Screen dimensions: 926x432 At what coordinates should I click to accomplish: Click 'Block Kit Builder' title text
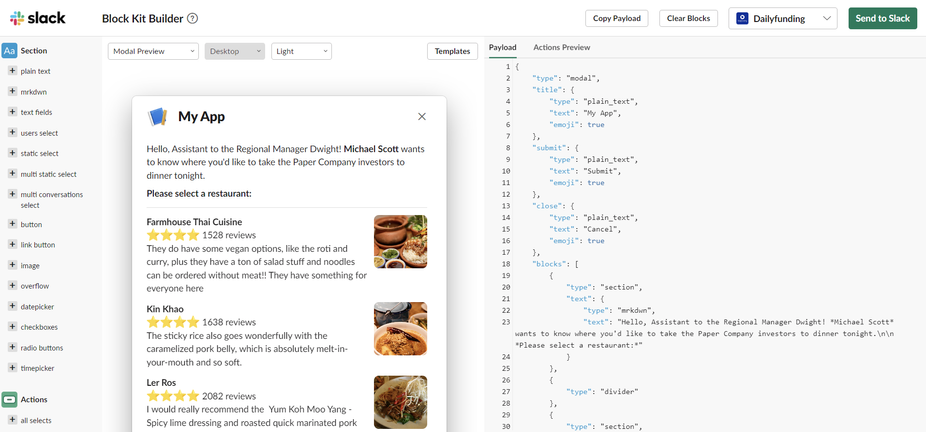coord(142,18)
